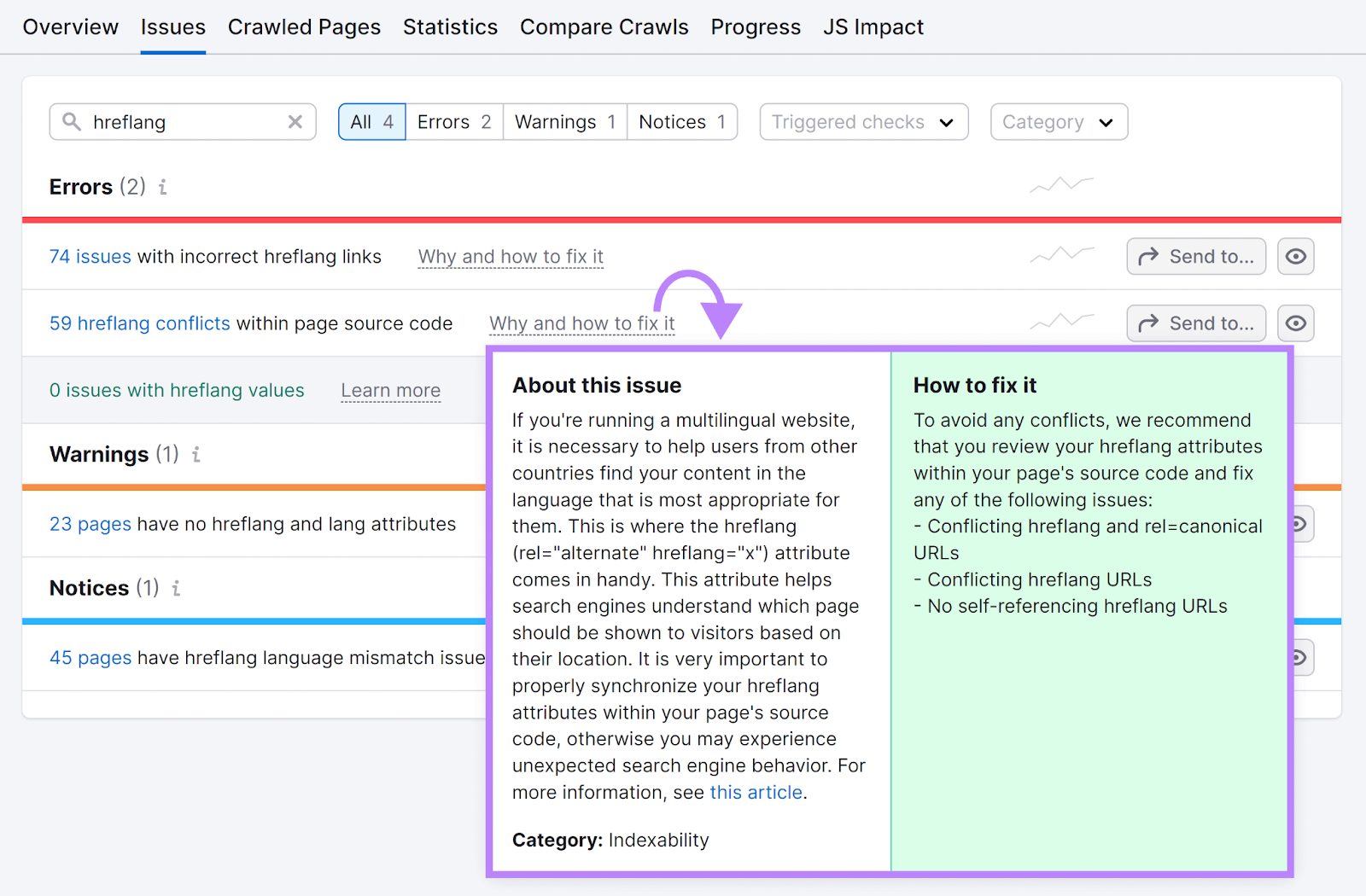The image size is (1366, 896).
Task: Click the hreflang search input field
Action: tap(183, 122)
